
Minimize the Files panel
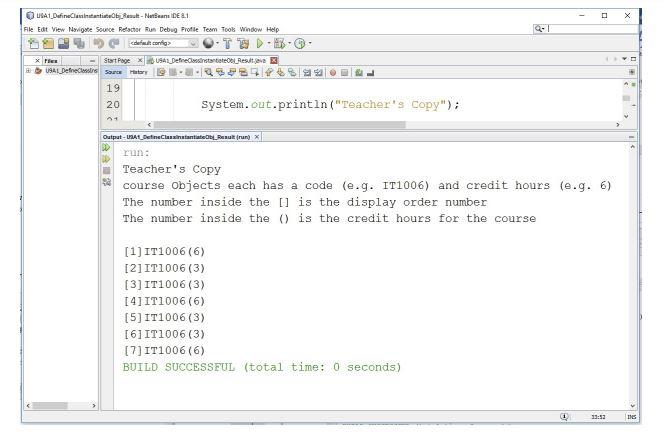(92, 61)
